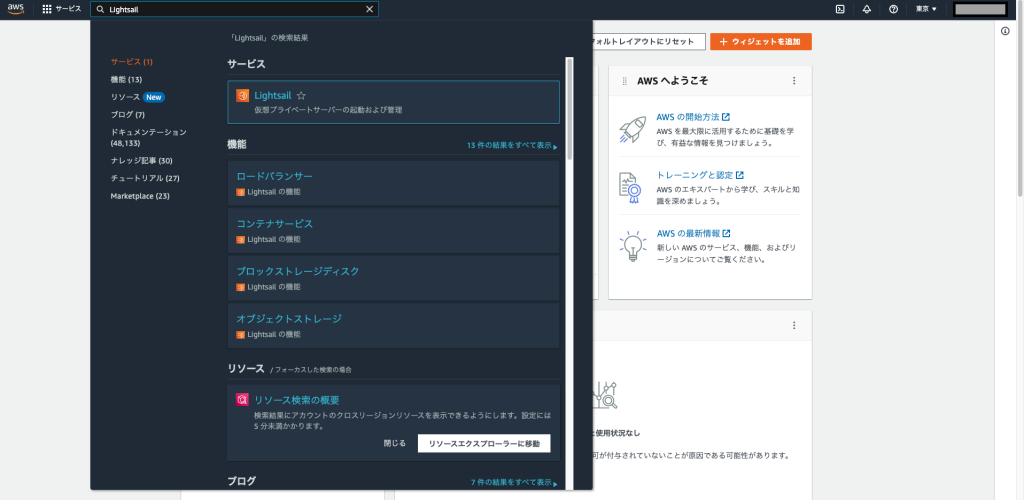Open CloudShell terminal icon in the top bar
This screenshot has width=1024, height=500.
click(x=840, y=9)
